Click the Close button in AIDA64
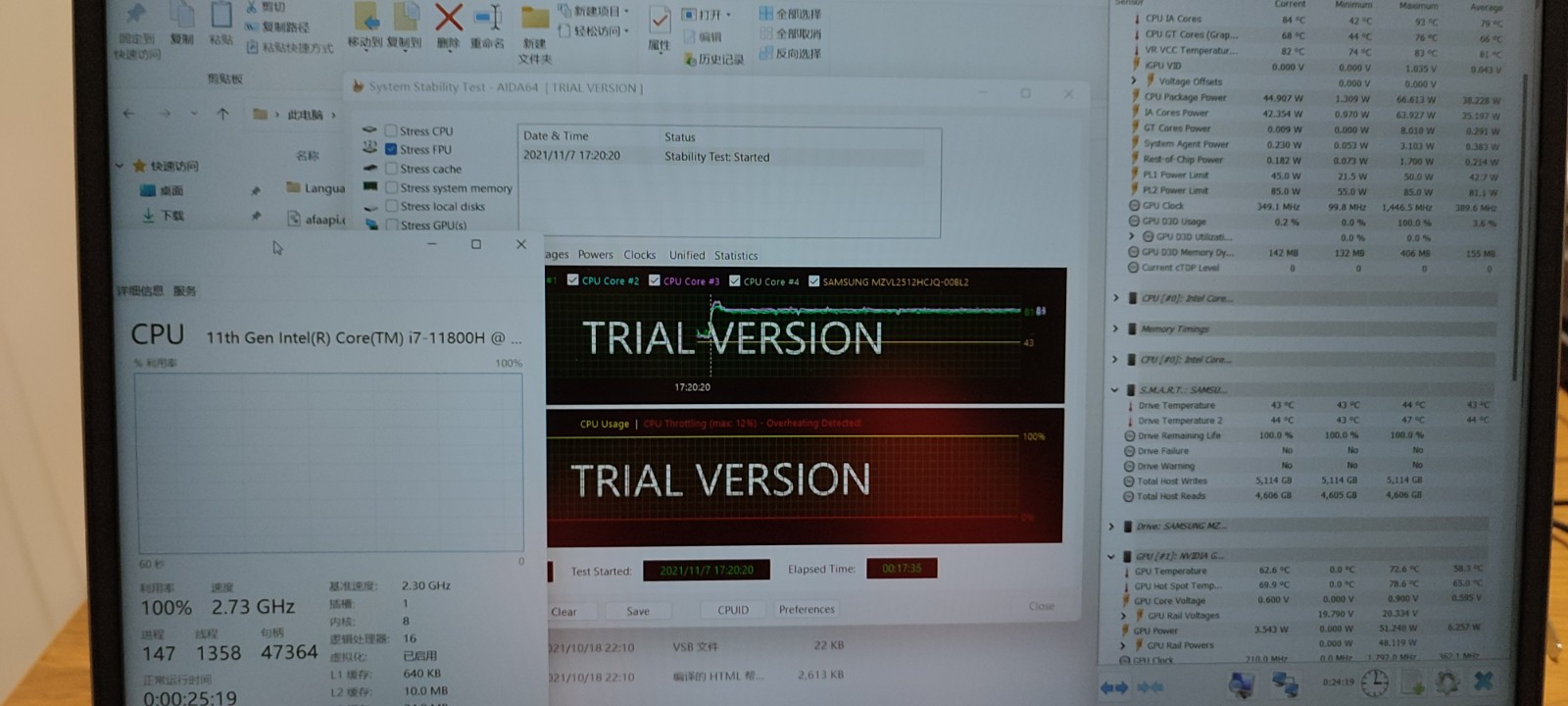The width and height of the screenshot is (1568, 706). pyautogui.click(x=1042, y=606)
